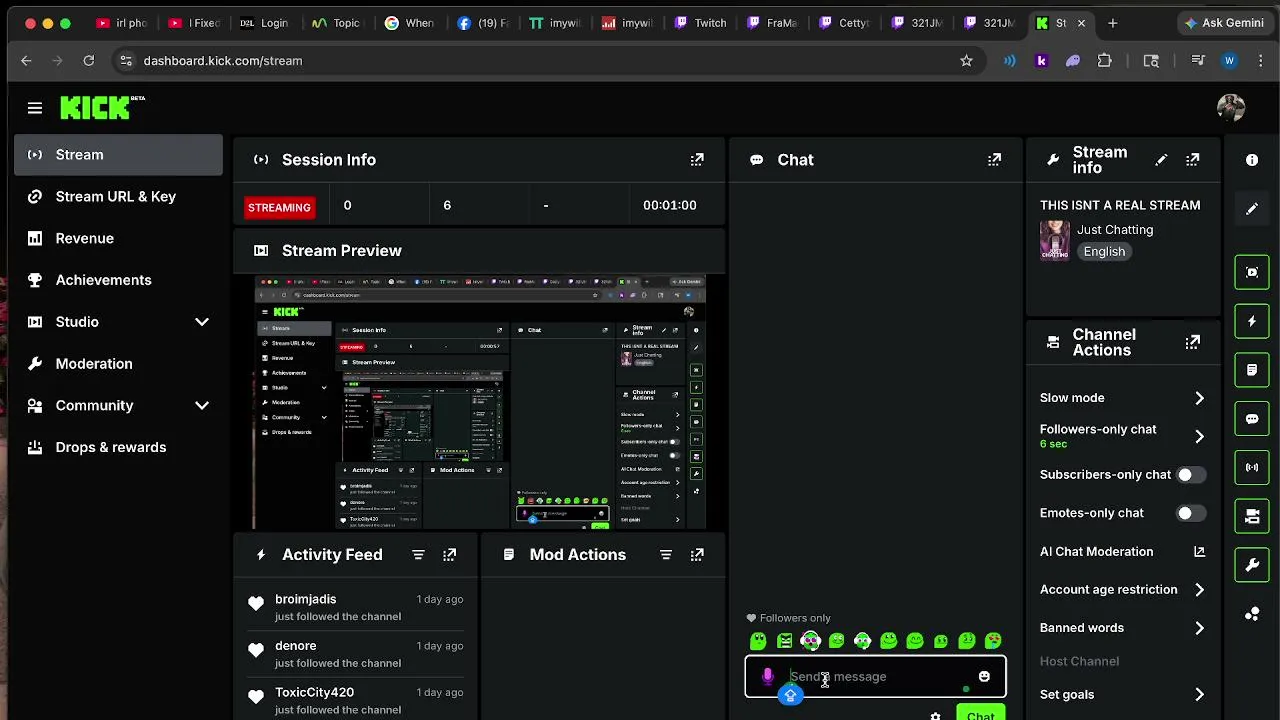Click the Ask Gemini button
1280x720 pixels.
1223,23
